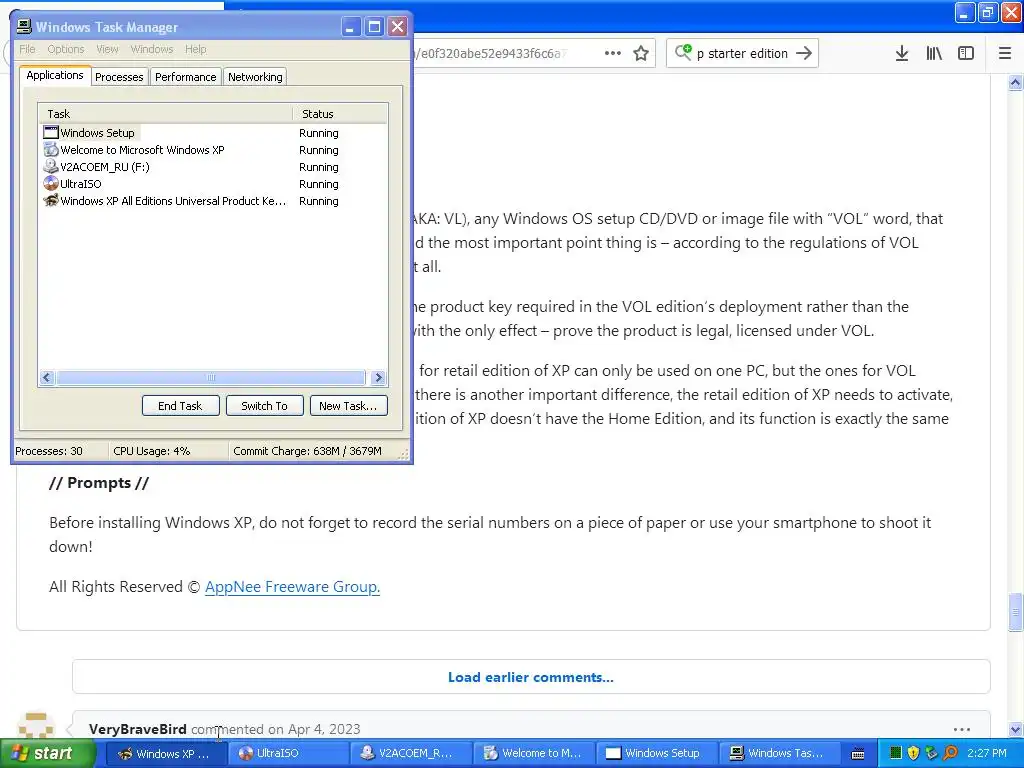Open the Library bookshelf icon
This screenshot has width=1024, height=768.
(x=934, y=54)
